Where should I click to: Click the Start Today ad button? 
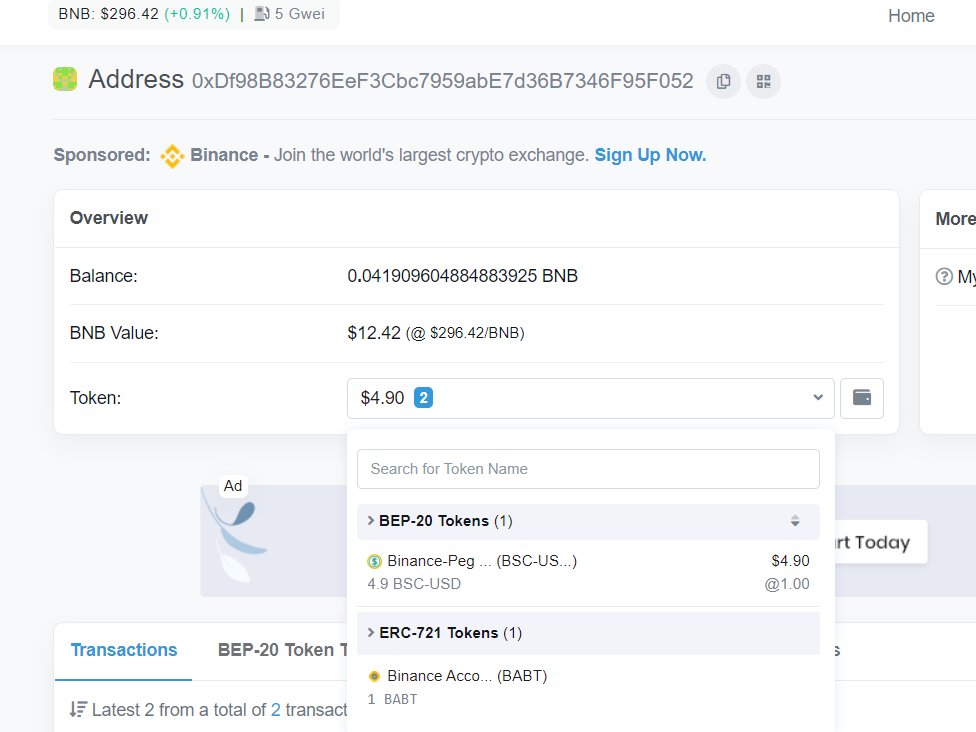click(880, 542)
